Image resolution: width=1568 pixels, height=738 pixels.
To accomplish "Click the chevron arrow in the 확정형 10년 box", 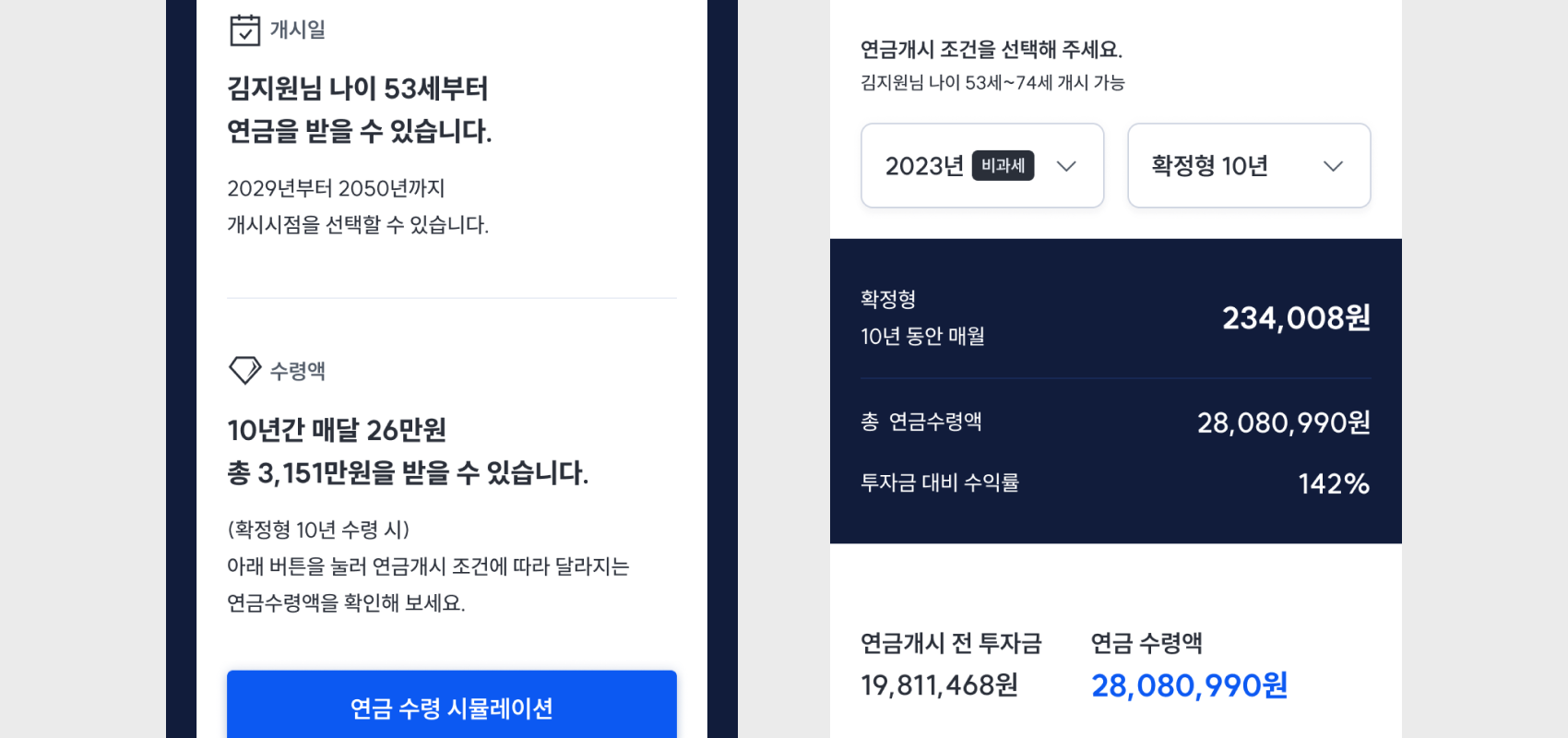I will pos(1333,166).
